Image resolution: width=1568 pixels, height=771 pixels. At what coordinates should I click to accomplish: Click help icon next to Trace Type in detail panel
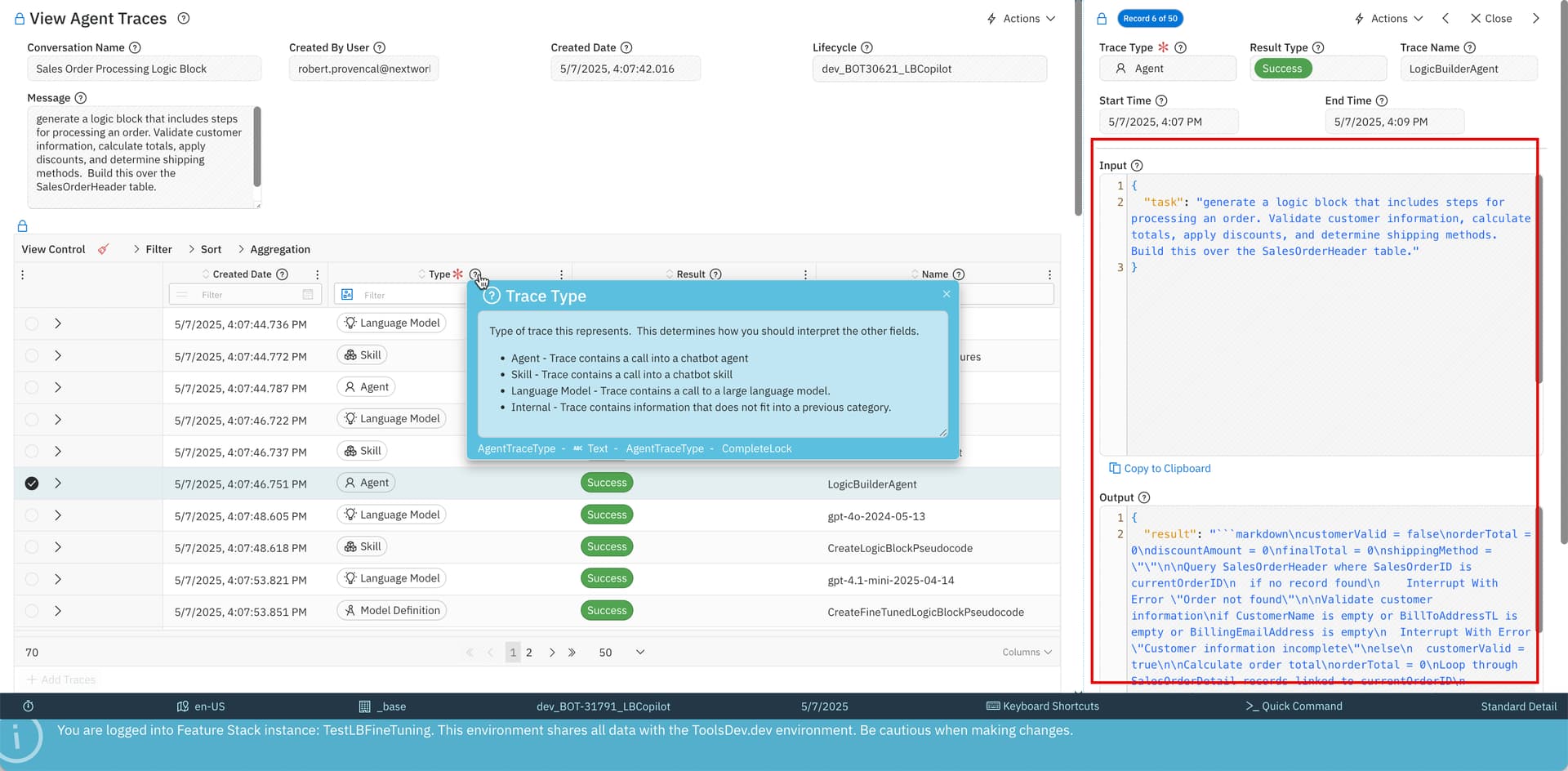tap(1180, 47)
